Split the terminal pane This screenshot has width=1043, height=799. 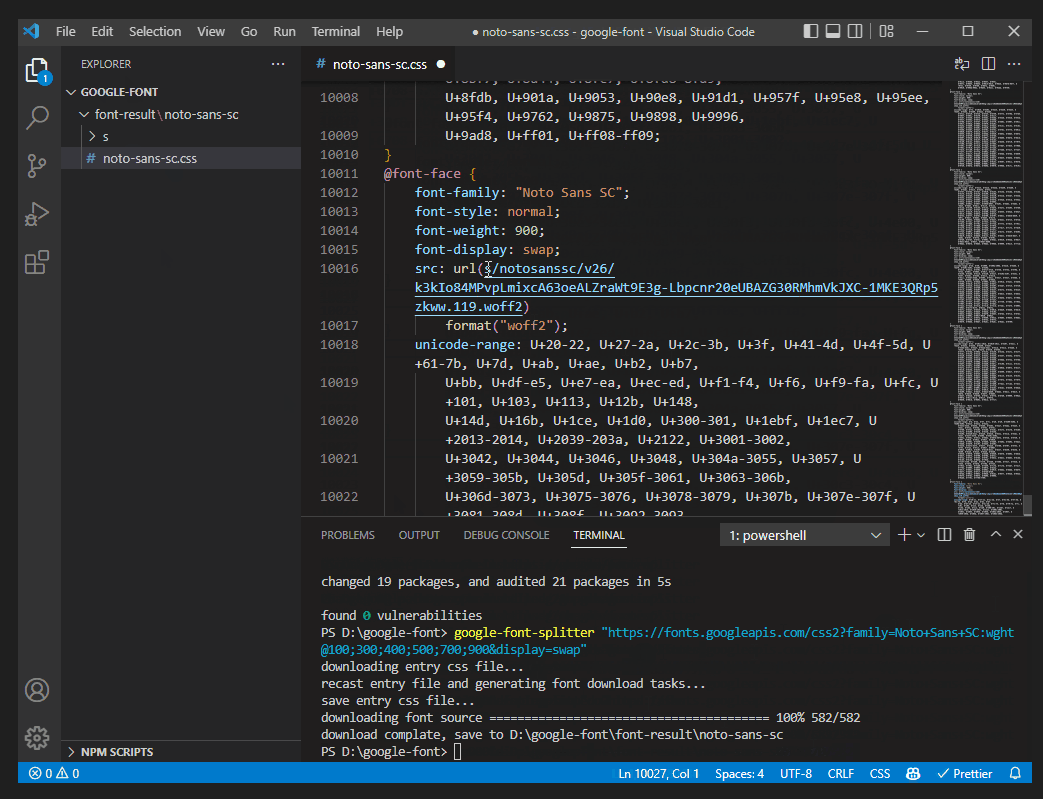pos(944,535)
